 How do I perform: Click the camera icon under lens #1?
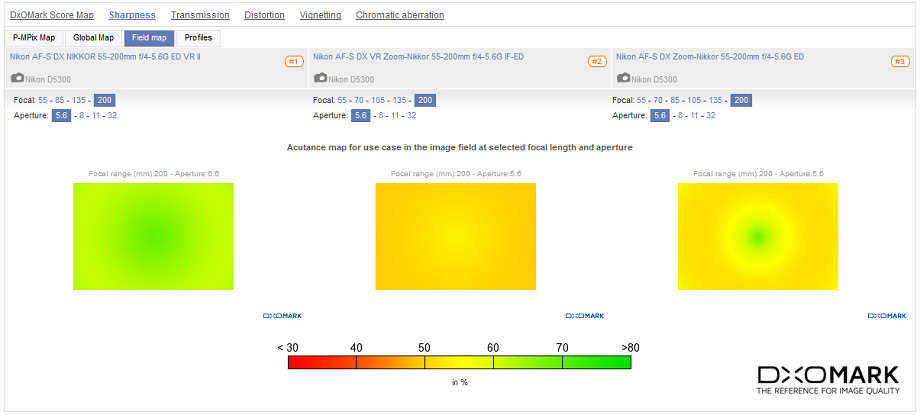tap(17, 78)
